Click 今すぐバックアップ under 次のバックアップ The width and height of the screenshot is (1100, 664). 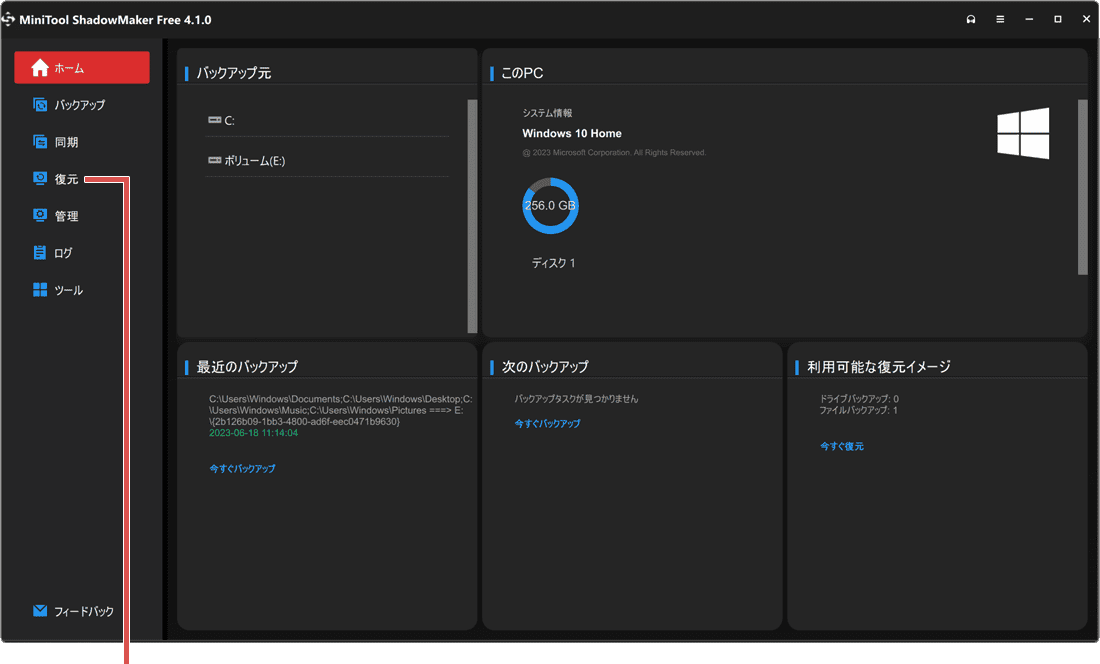point(547,422)
